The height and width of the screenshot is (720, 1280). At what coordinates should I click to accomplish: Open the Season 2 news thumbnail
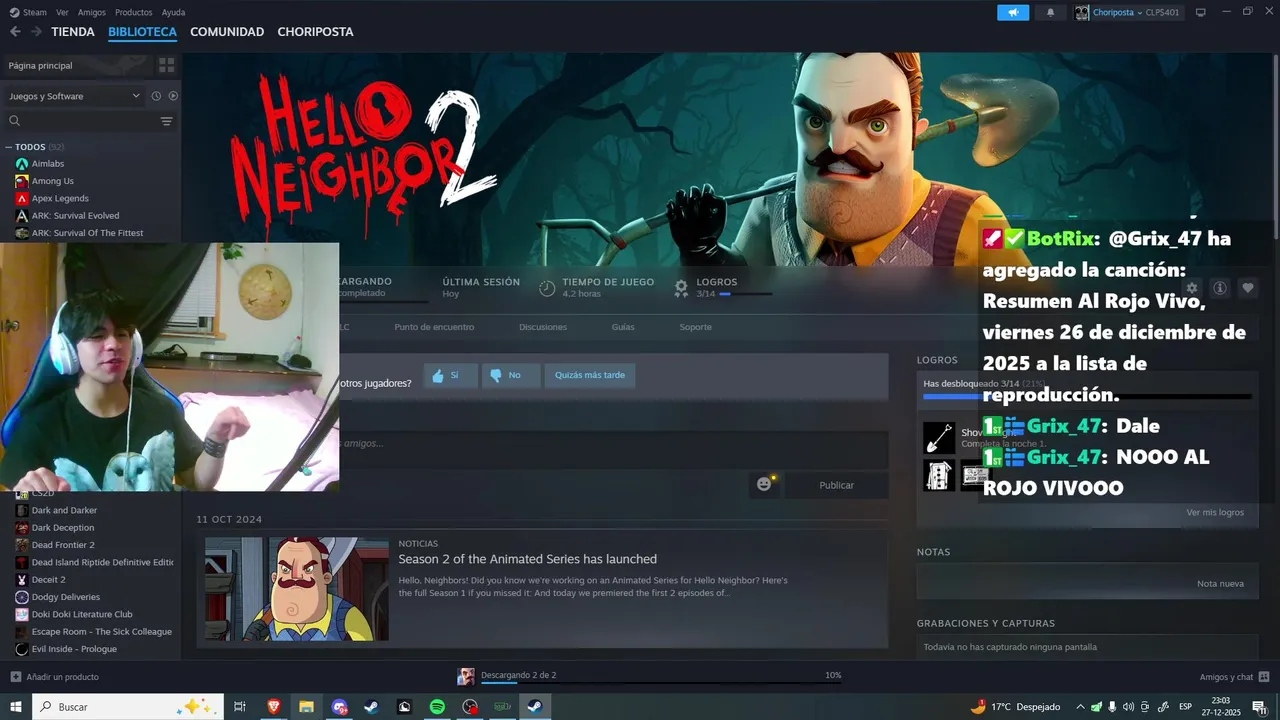click(297, 589)
